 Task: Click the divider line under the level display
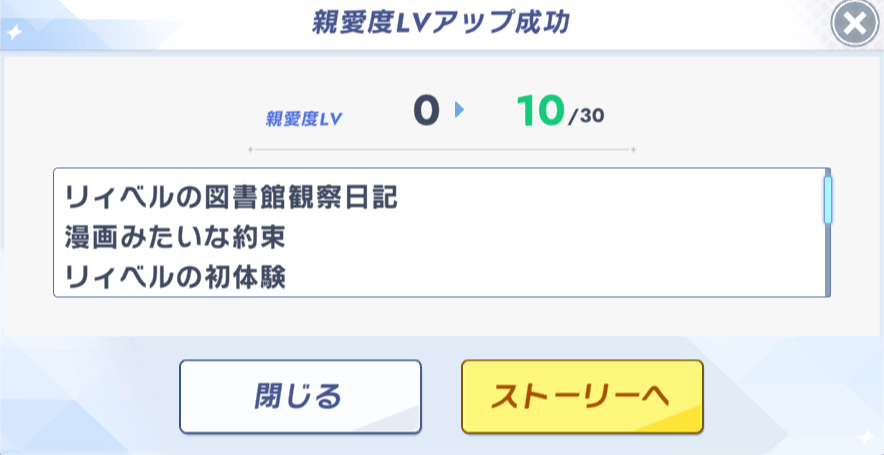click(x=441, y=150)
